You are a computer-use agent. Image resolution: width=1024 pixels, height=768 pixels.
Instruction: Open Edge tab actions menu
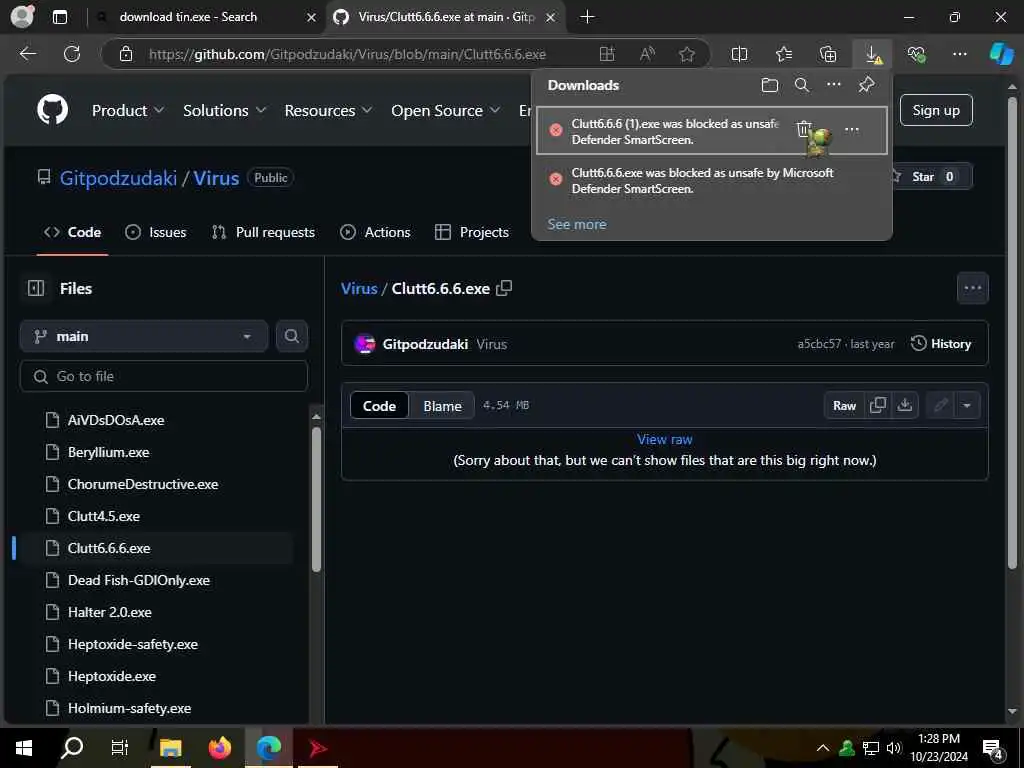[59, 17]
